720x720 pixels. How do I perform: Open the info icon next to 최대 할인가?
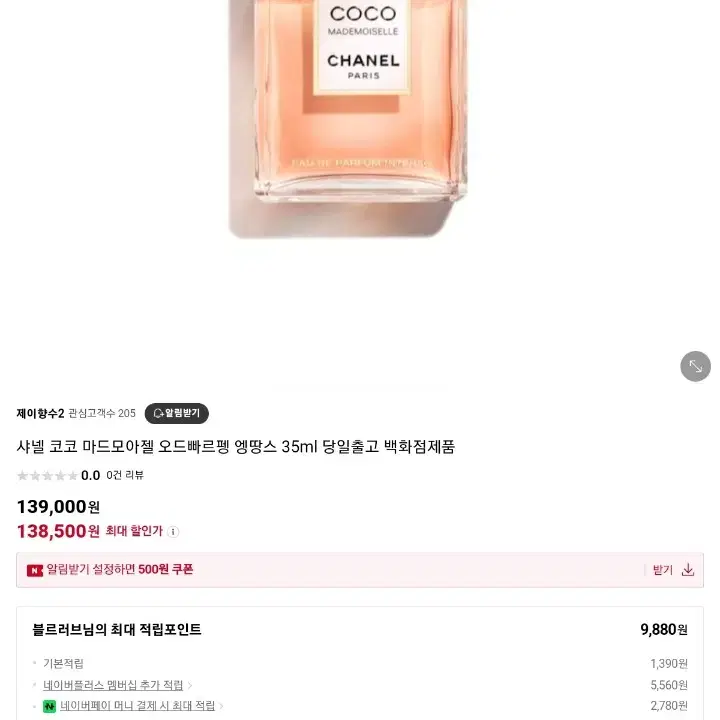pyautogui.click(x=173, y=532)
